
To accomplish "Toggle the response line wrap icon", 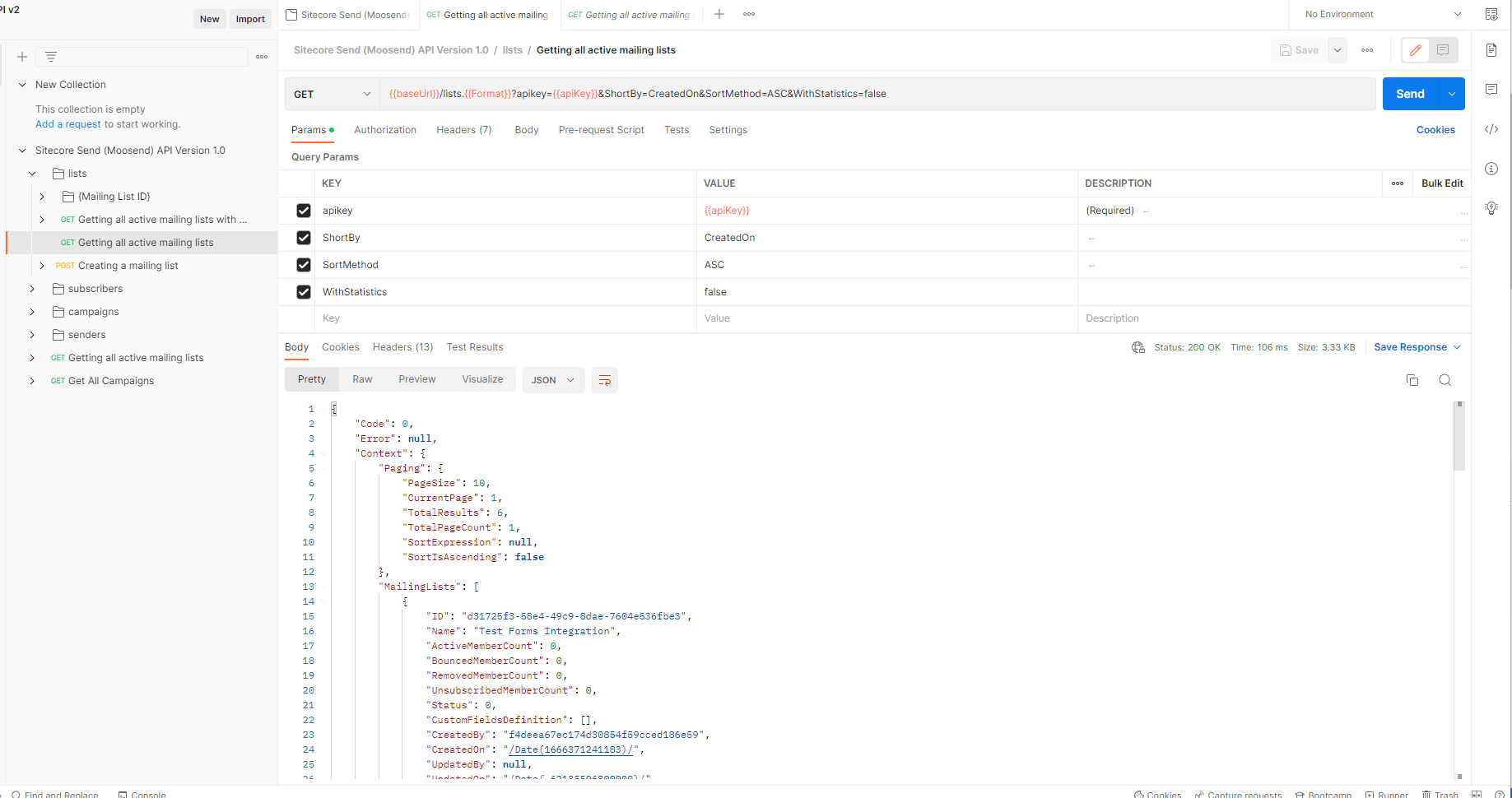I will click(605, 380).
